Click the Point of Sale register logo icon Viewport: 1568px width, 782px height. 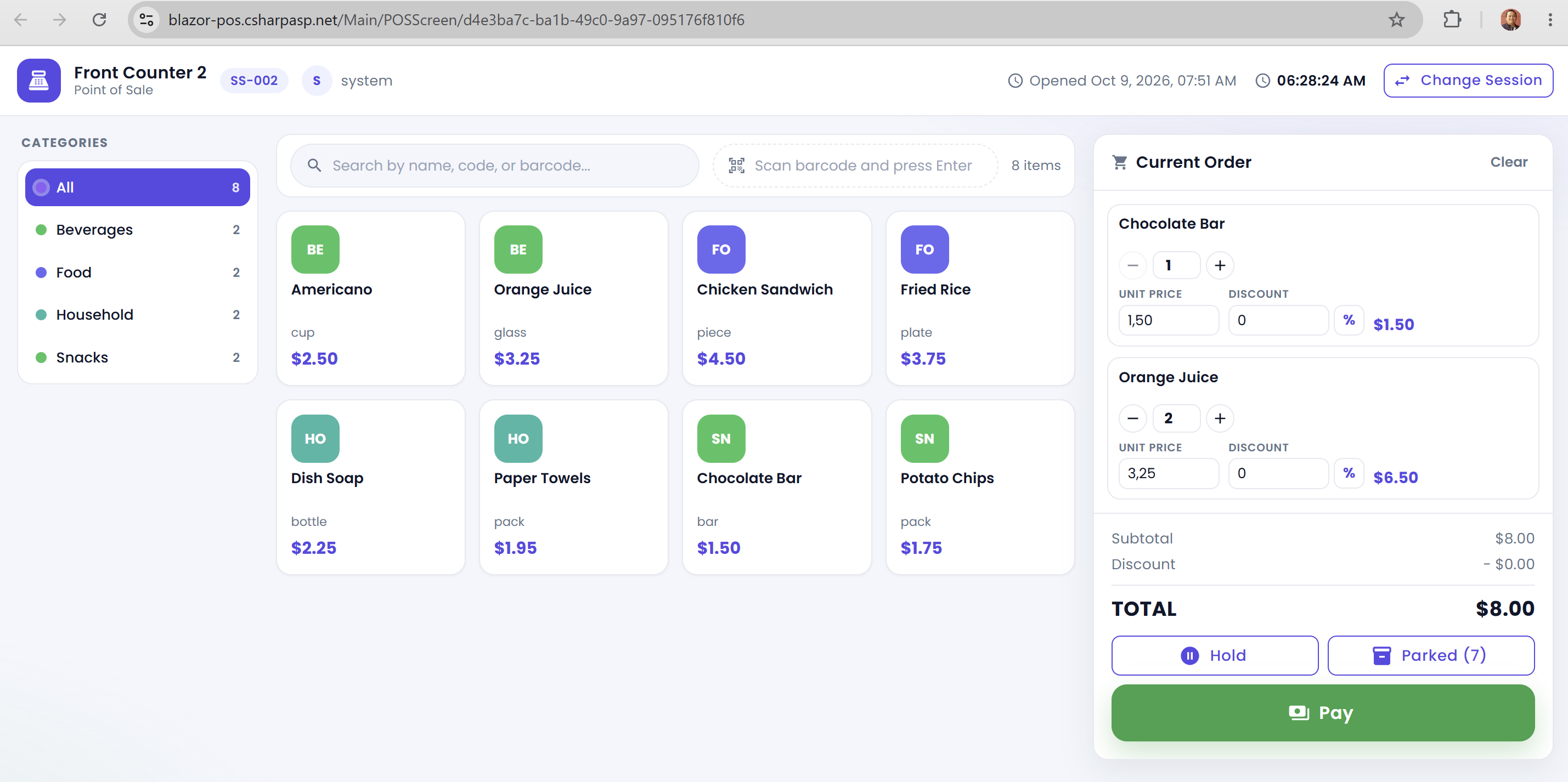click(x=38, y=80)
